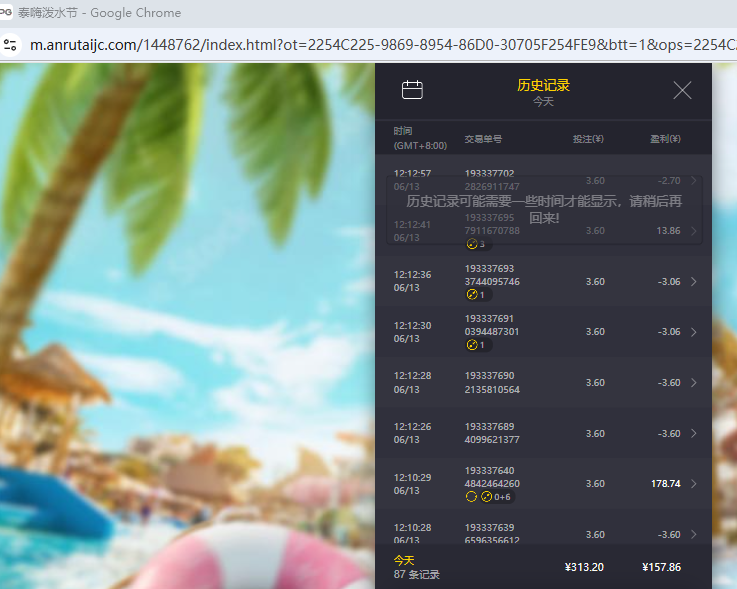Click the badge icon on 12:12:41 record

[477, 244]
